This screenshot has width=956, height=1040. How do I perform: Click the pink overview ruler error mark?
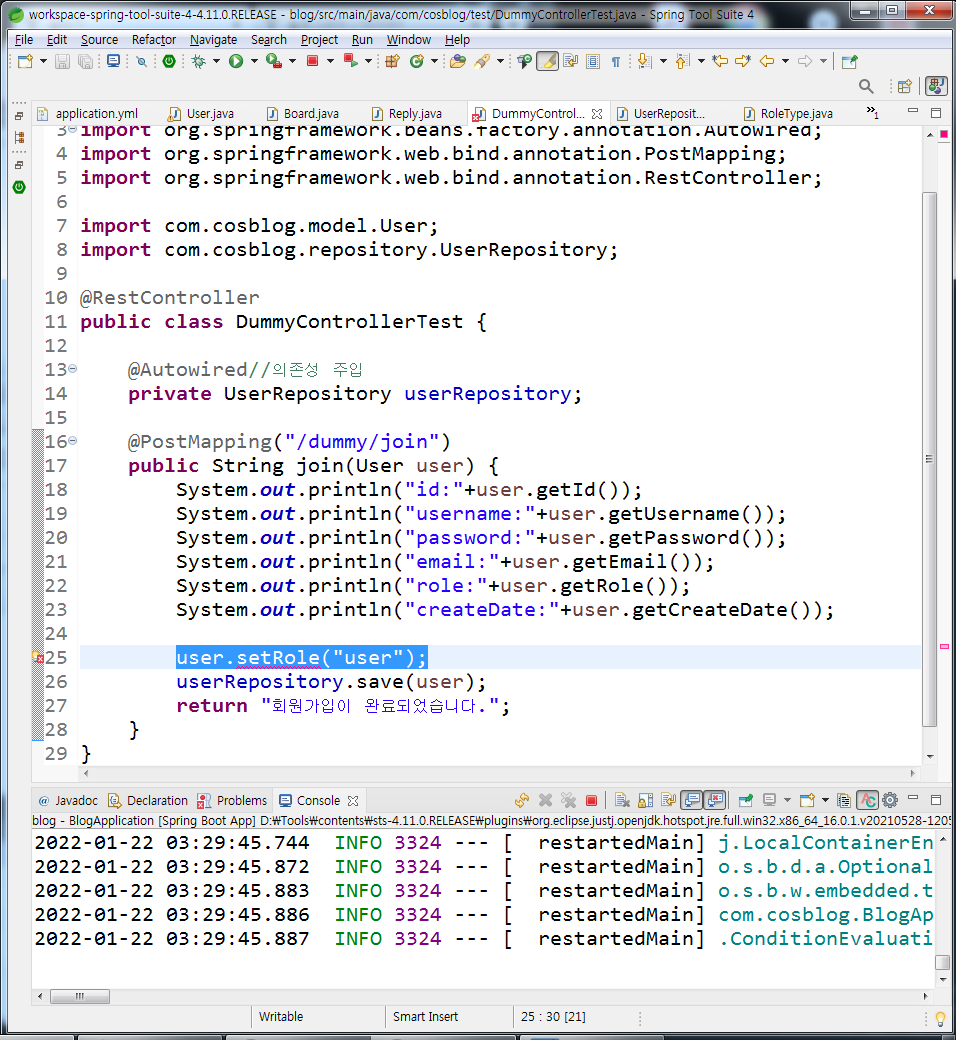click(944, 646)
